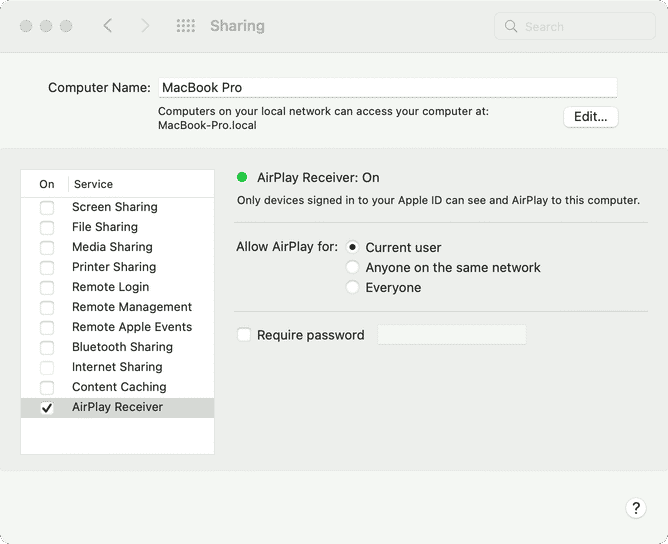This screenshot has height=544, width=668.
Task: Select the Bluetooth Sharing service row
Action: [118, 347]
